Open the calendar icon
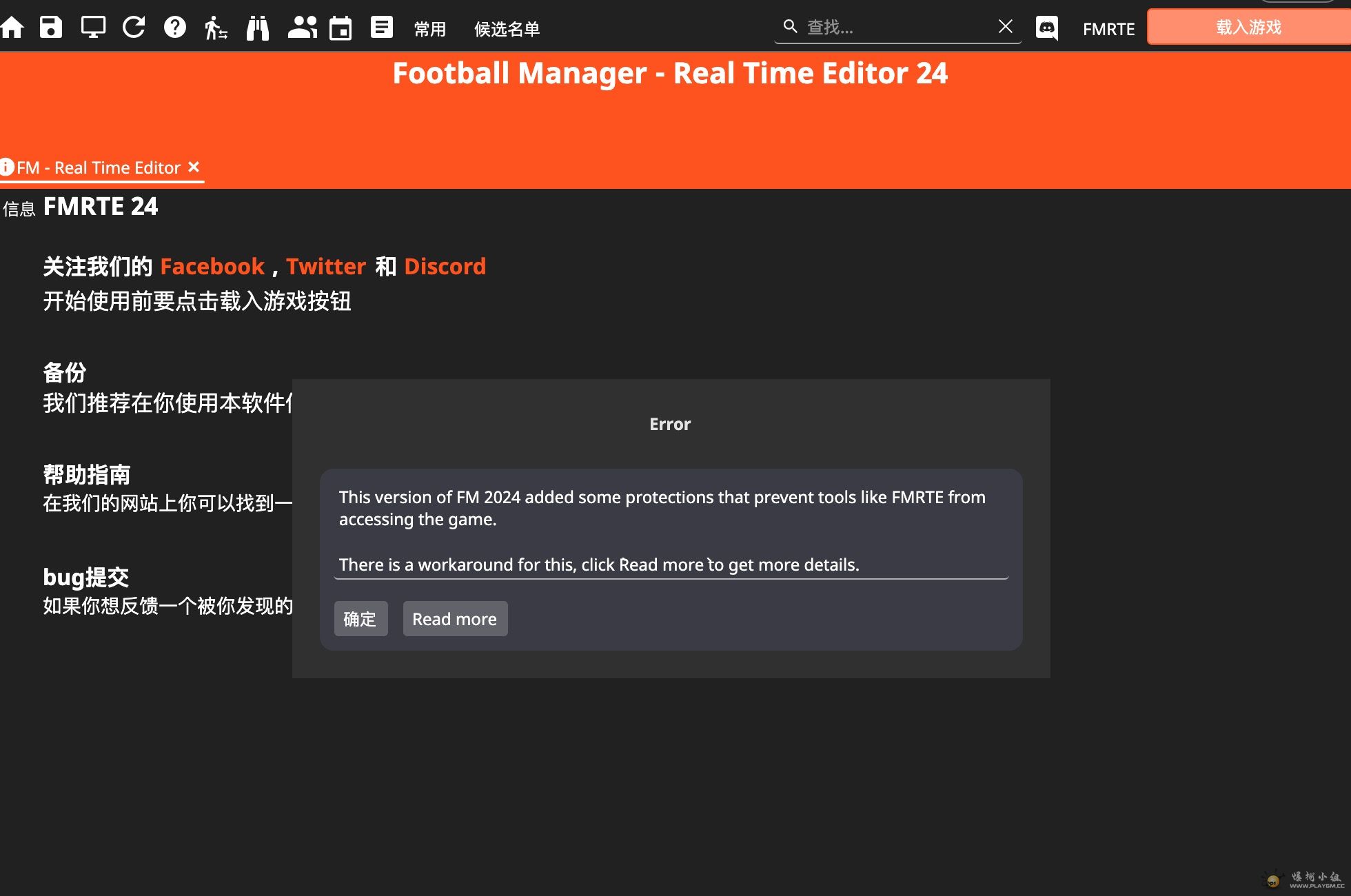Screen dimensions: 1351x896 pos(341,28)
